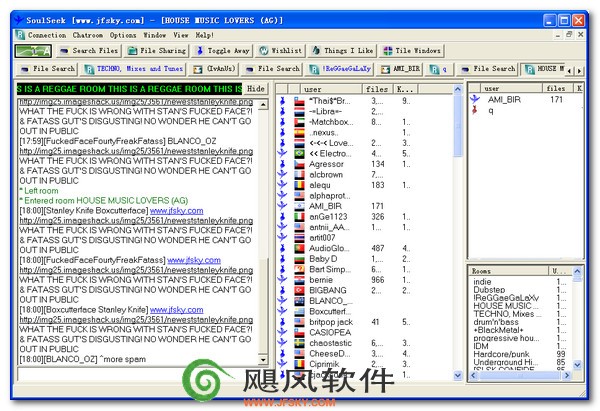The width and height of the screenshot is (600, 411).
Task: Select user CASIOPEA in room list
Action: coord(330,333)
